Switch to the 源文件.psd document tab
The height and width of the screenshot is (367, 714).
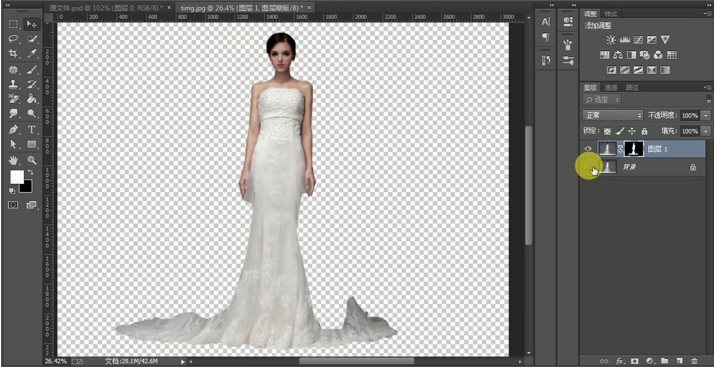pos(108,8)
